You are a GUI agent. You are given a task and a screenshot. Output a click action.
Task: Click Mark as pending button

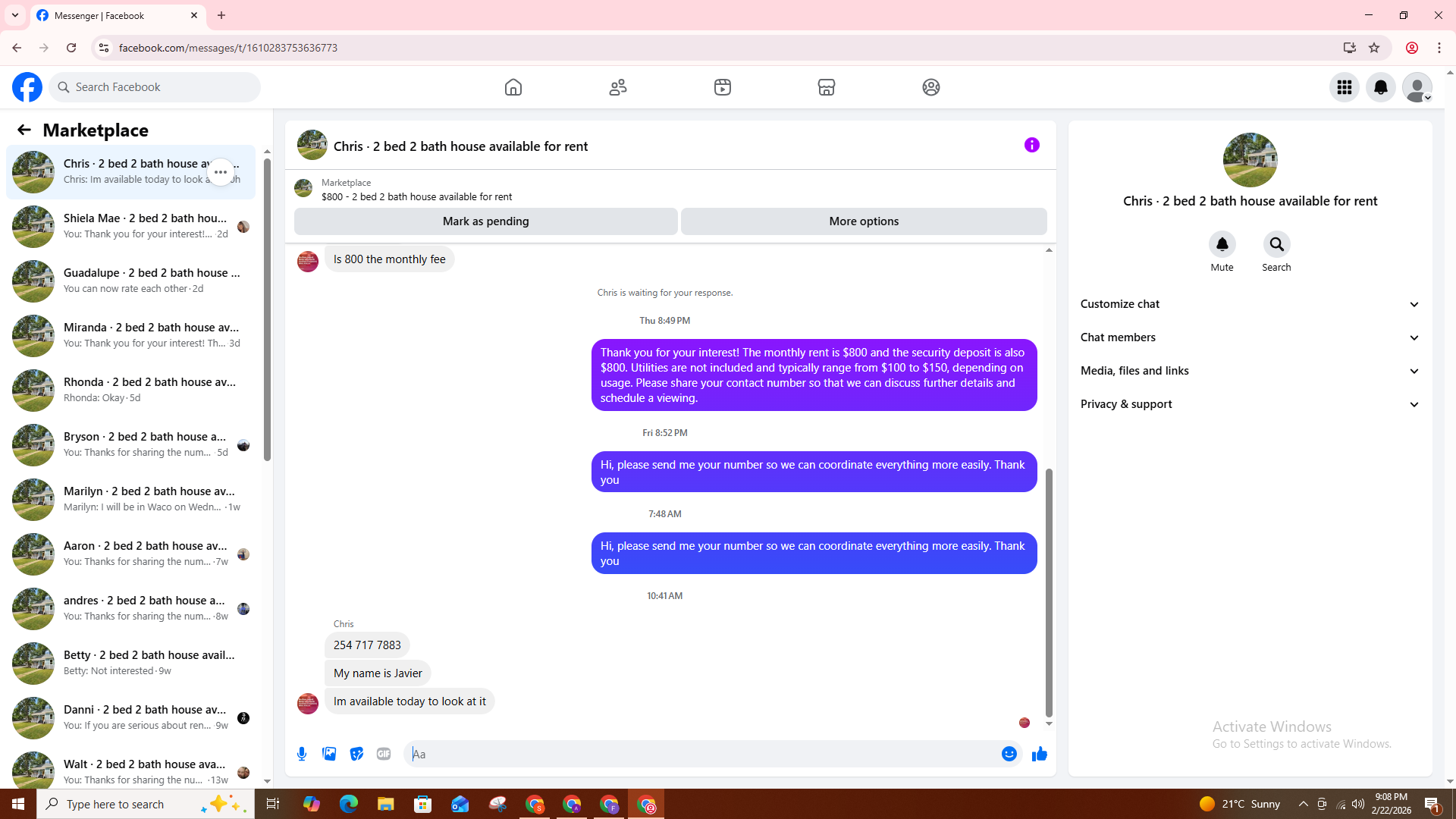tap(486, 221)
